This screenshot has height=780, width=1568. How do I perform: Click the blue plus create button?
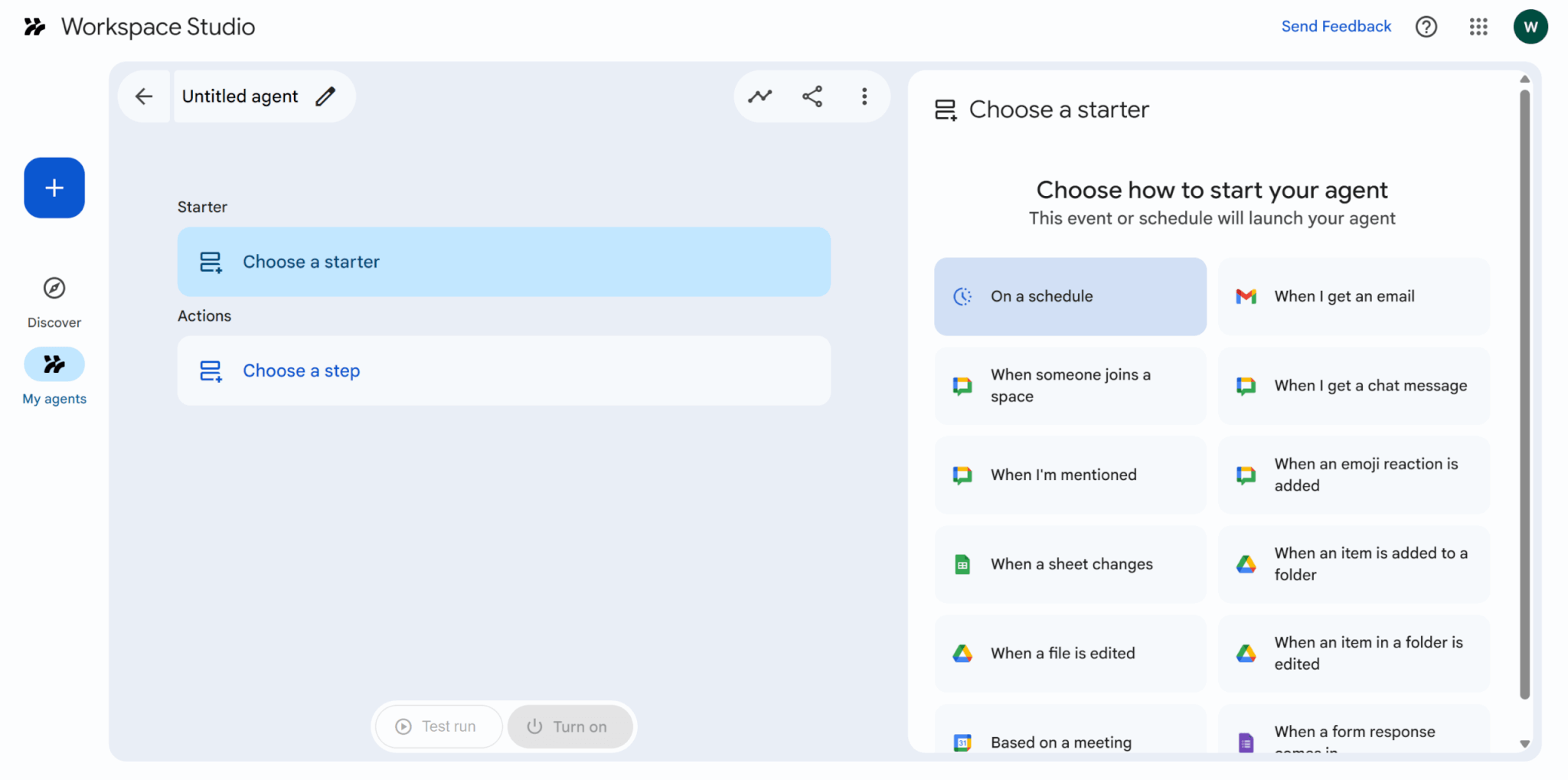54,188
